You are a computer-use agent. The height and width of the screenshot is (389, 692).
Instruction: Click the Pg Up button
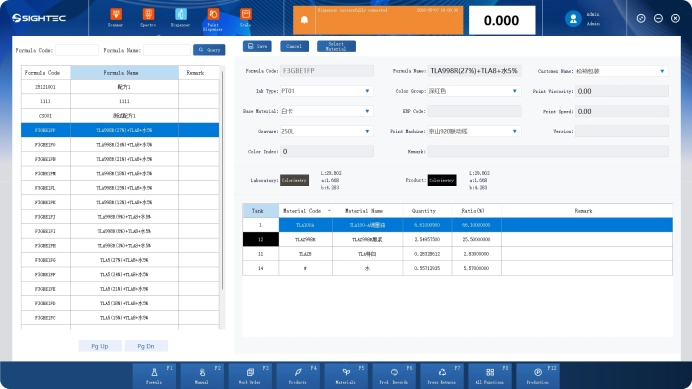tap(100, 346)
